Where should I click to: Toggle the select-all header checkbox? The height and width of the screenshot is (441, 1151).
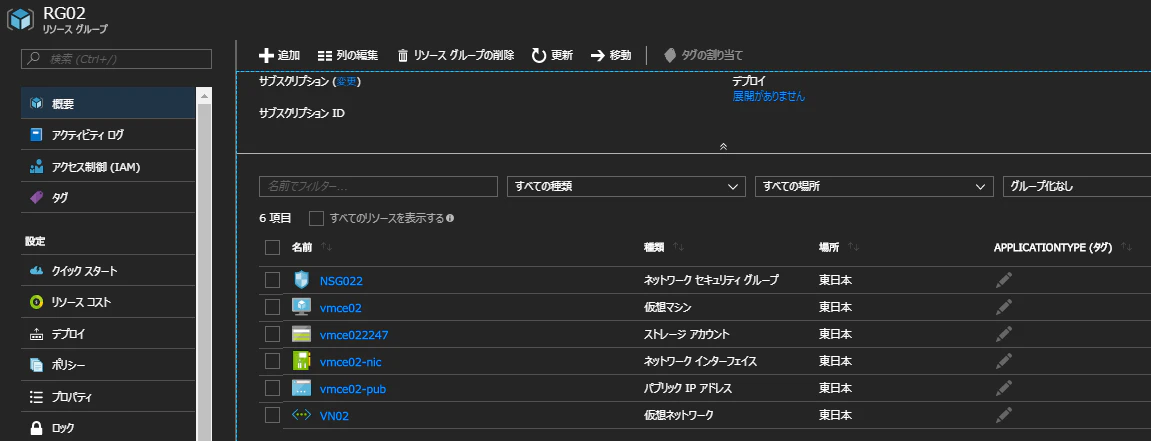pyautogui.click(x=272, y=247)
